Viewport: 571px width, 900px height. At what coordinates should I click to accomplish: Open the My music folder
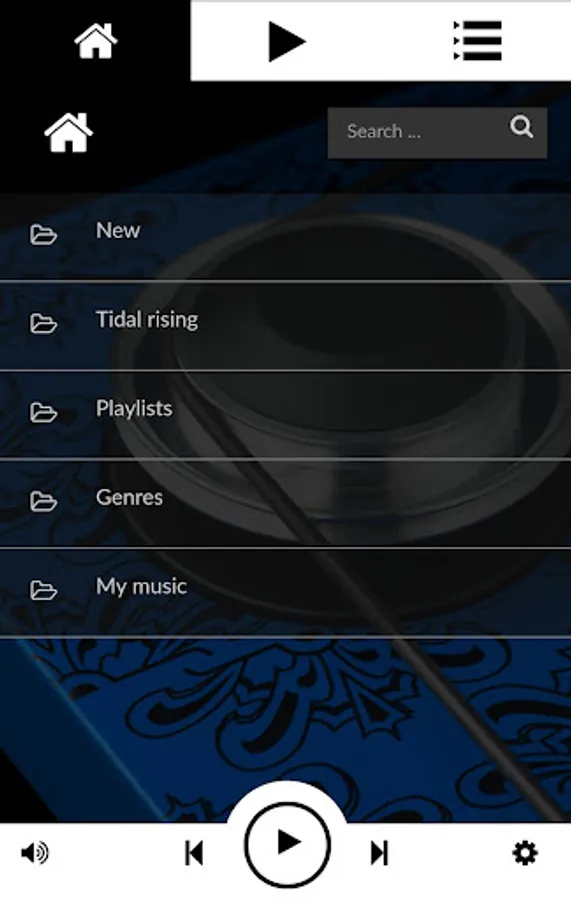click(x=285, y=593)
